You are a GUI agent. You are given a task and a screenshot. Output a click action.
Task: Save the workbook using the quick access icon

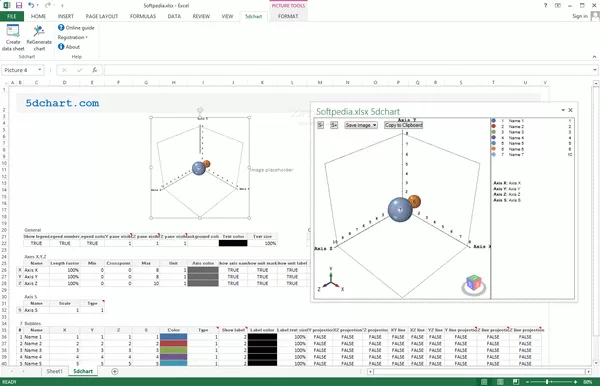click(x=19, y=5)
